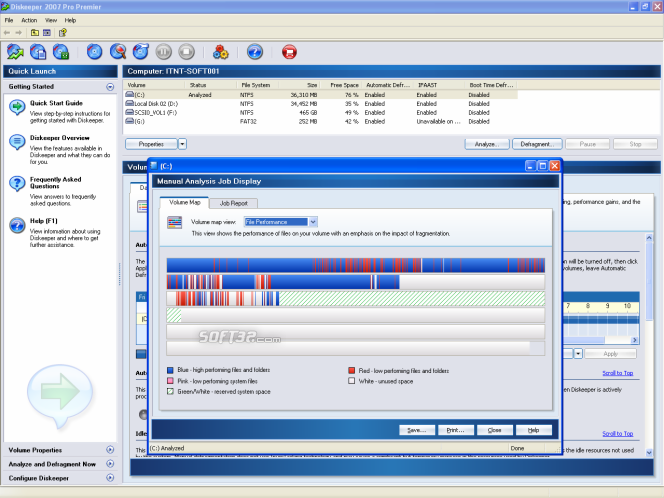Click the Defragment volume toolbar icon
Screen dimensions: 664x498
click(x=38, y=52)
